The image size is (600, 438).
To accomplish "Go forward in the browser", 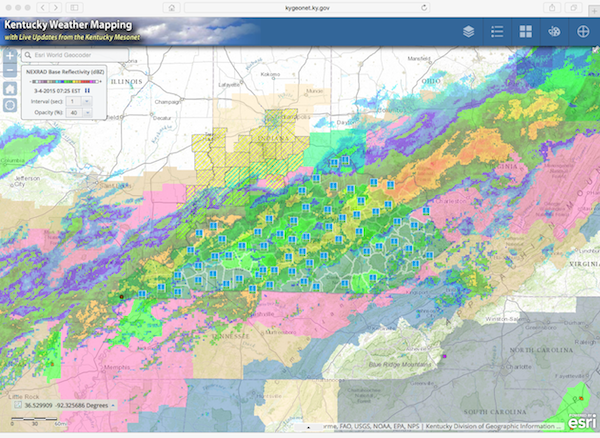I will coord(55,8).
